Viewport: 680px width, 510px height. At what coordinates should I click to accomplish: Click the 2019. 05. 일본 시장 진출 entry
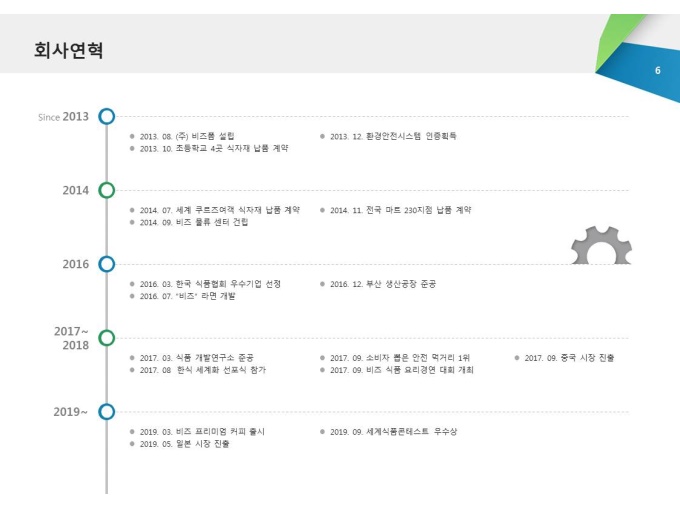point(184,444)
